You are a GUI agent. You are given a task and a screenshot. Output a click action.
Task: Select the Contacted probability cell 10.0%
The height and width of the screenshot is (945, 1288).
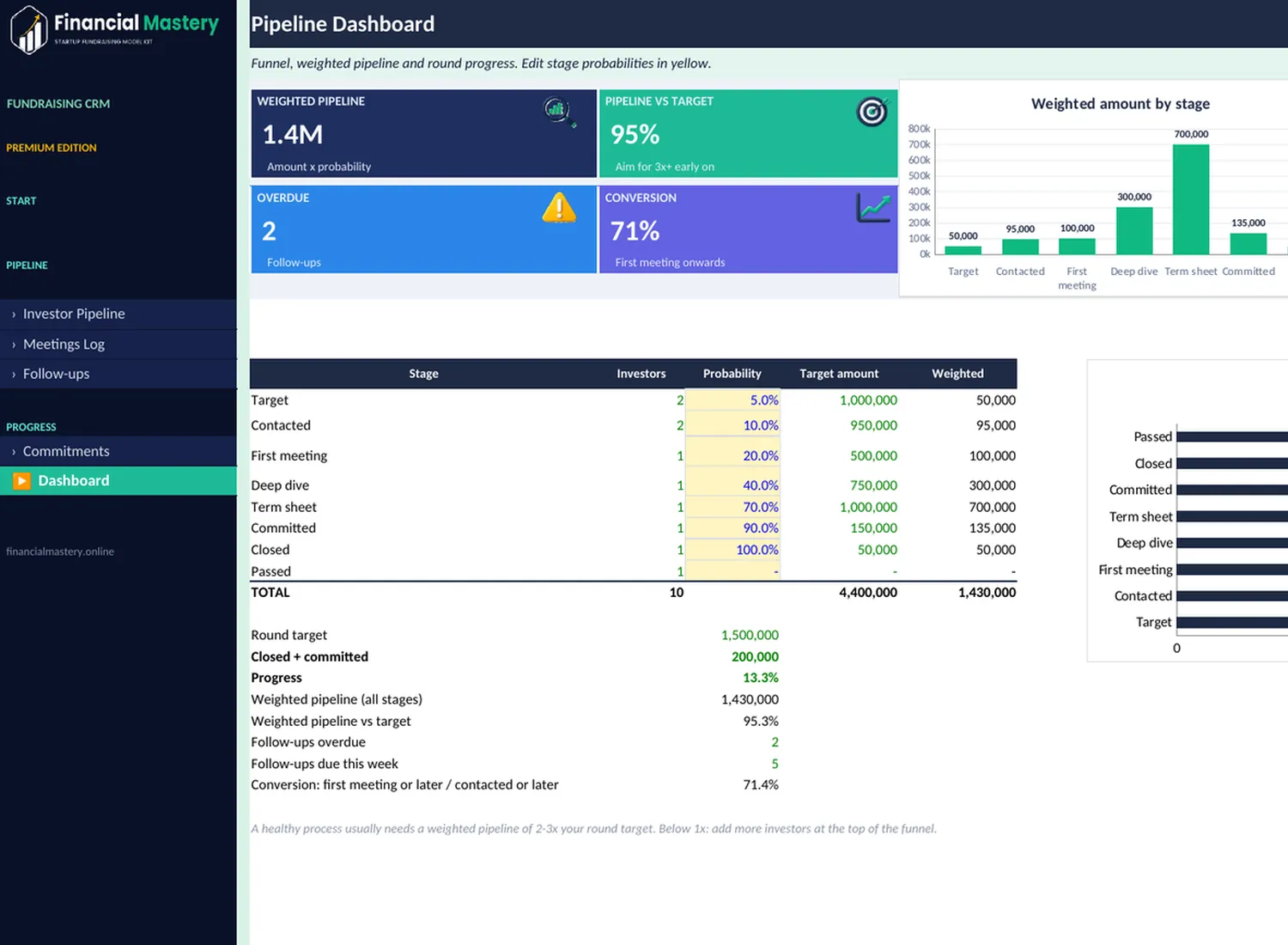(732, 425)
